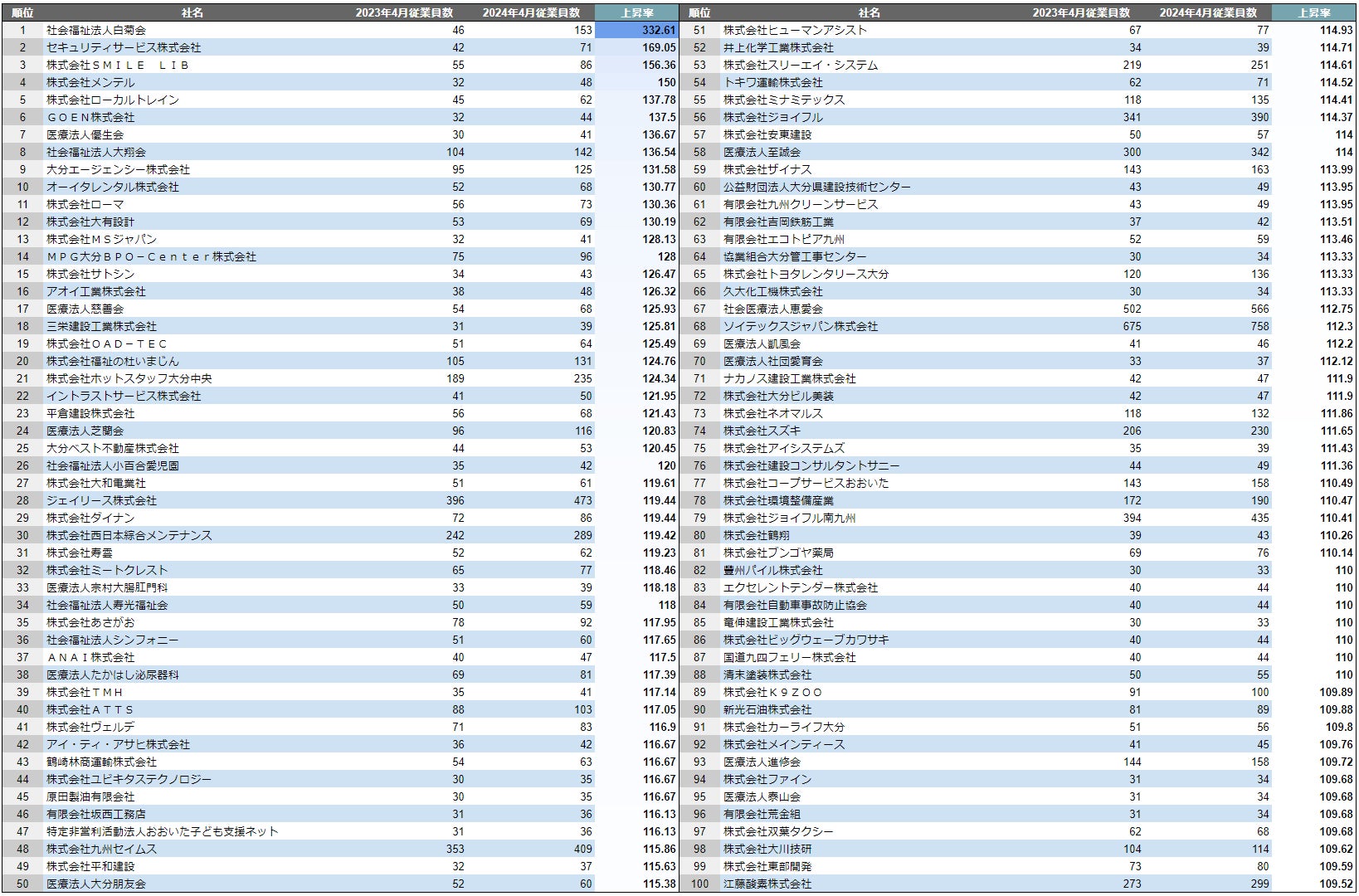Image resolution: width=1359 pixels, height=896 pixels.
Task: Click the 上昇率 header of the left table
Action: pyautogui.click(x=637, y=12)
